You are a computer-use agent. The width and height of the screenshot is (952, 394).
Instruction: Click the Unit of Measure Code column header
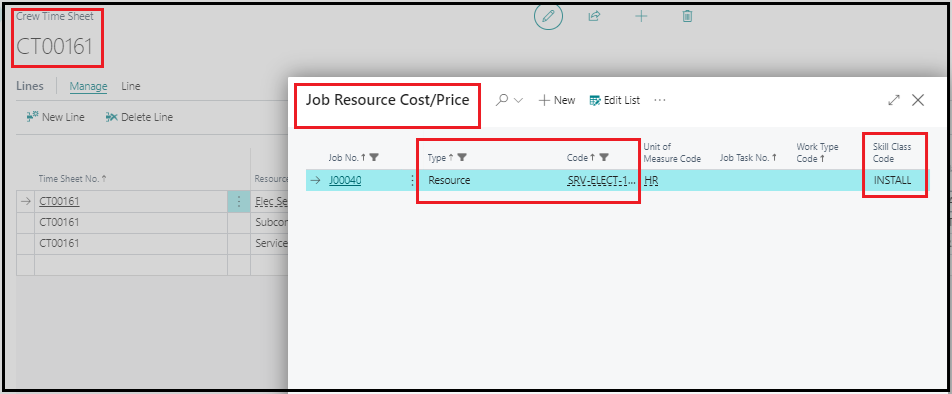pos(672,153)
